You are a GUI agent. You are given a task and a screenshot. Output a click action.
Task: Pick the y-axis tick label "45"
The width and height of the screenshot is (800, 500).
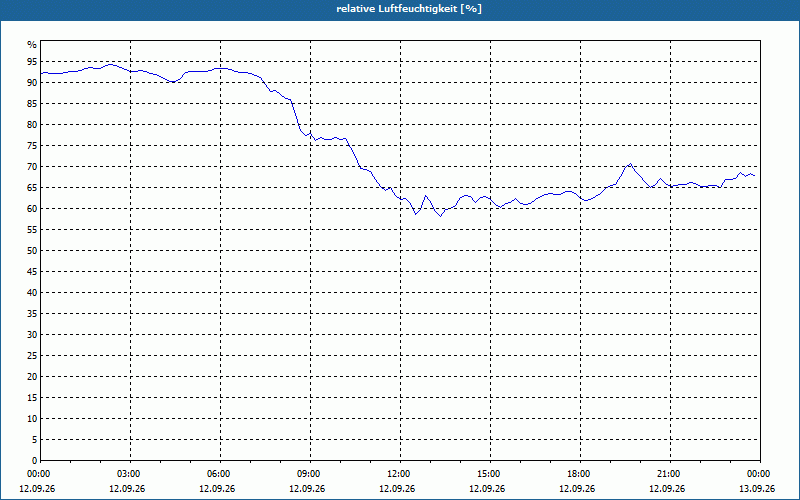[32, 271]
